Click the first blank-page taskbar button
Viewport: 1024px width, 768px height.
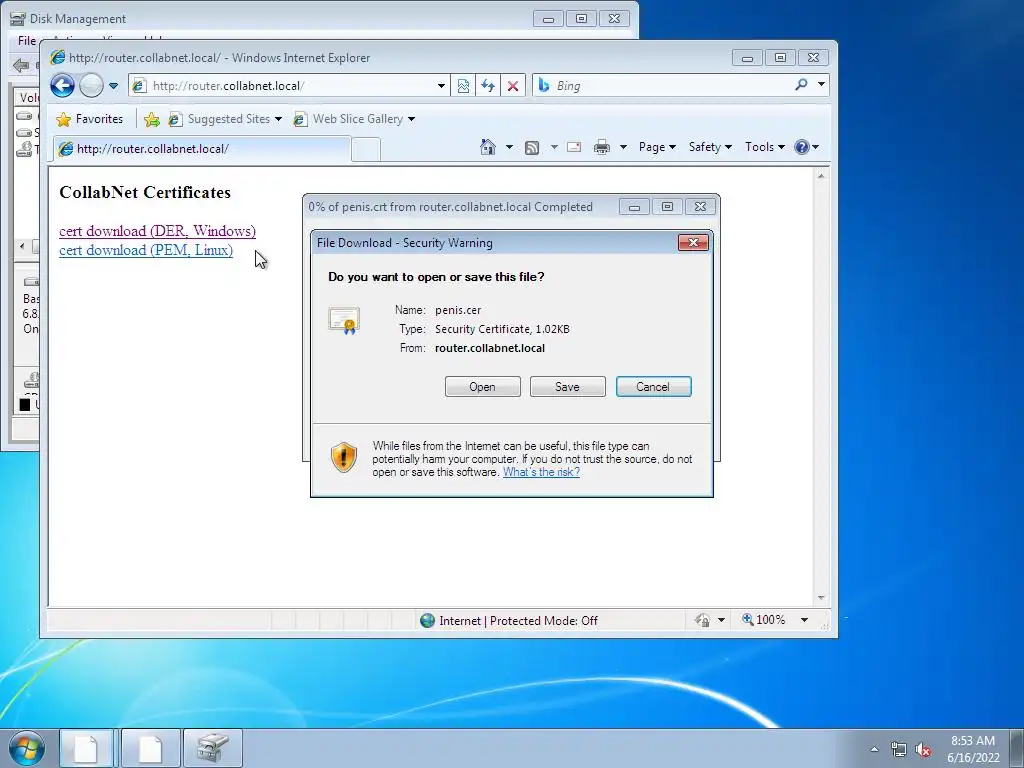click(86, 748)
